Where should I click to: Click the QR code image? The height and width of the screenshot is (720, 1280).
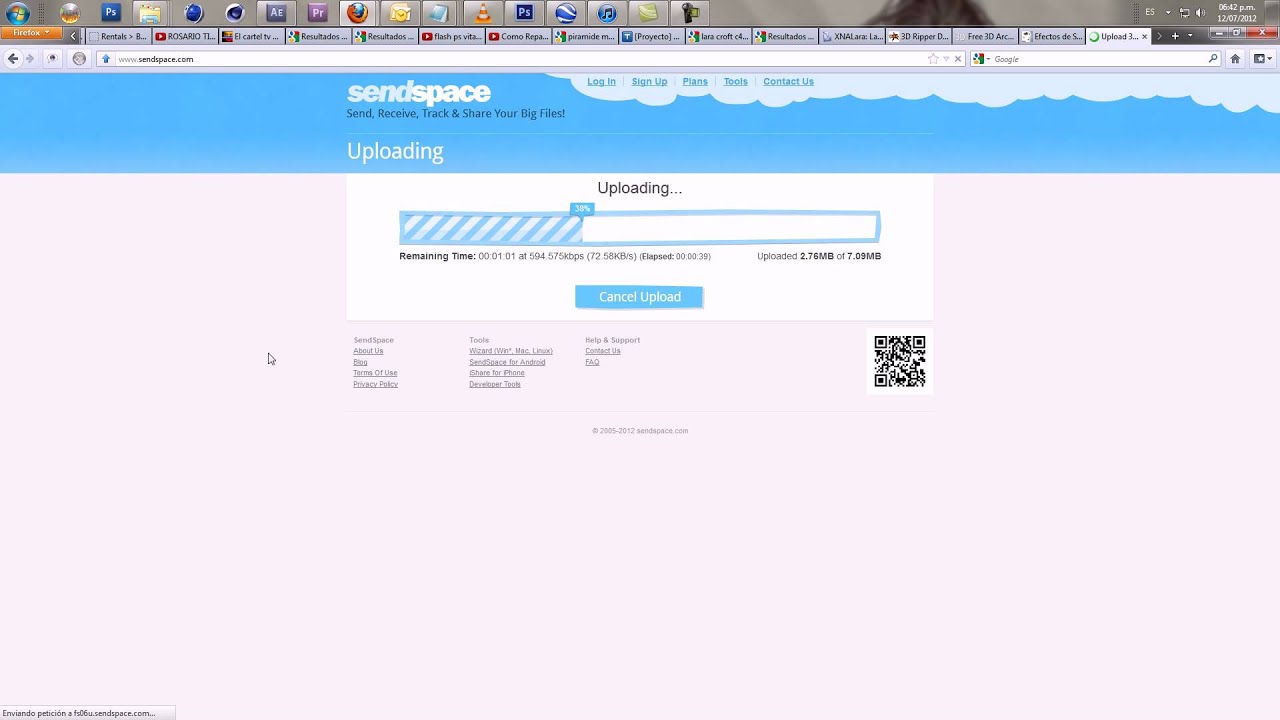click(x=900, y=361)
